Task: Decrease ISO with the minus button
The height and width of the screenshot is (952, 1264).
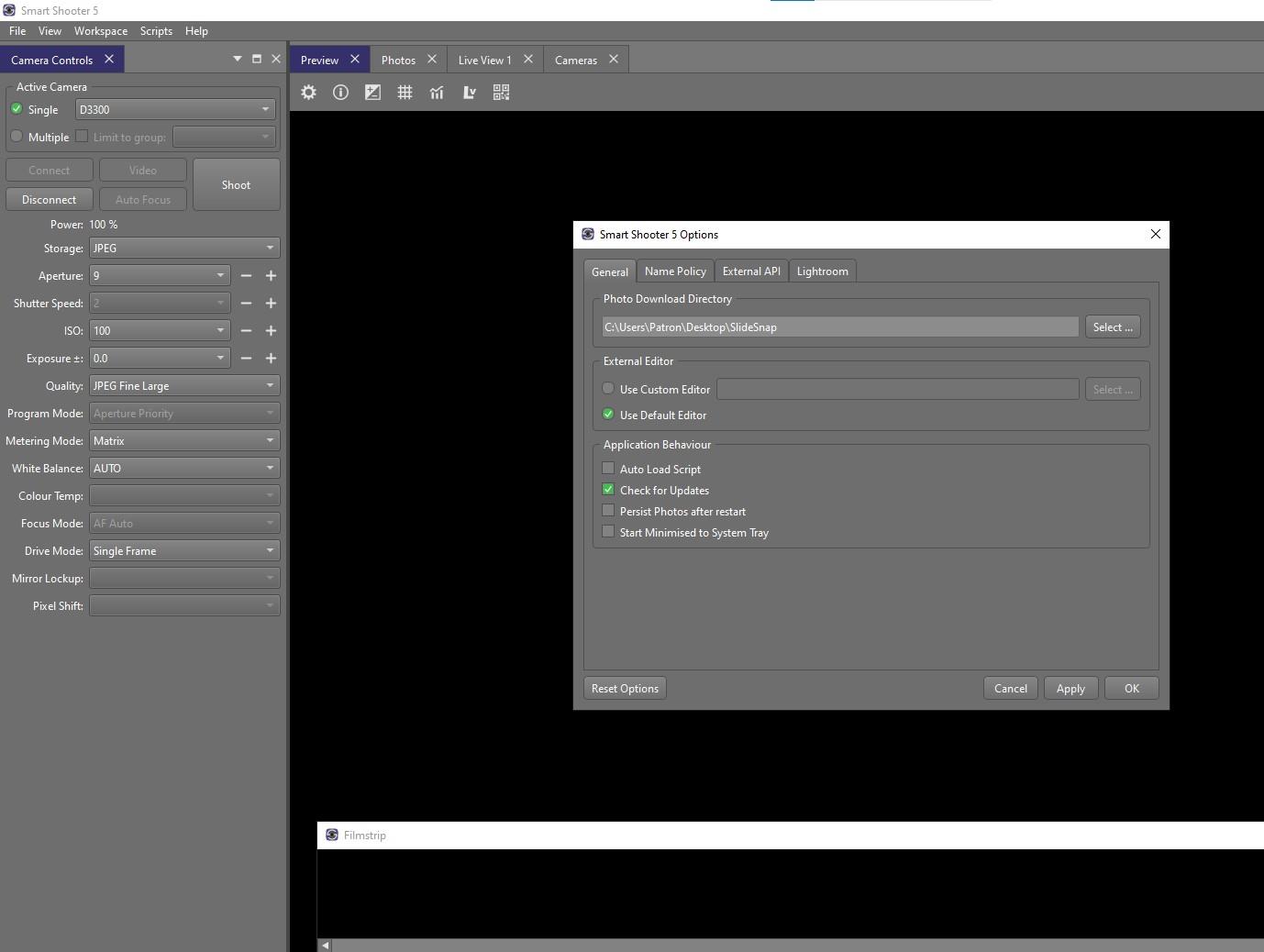Action: pos(246,331)
